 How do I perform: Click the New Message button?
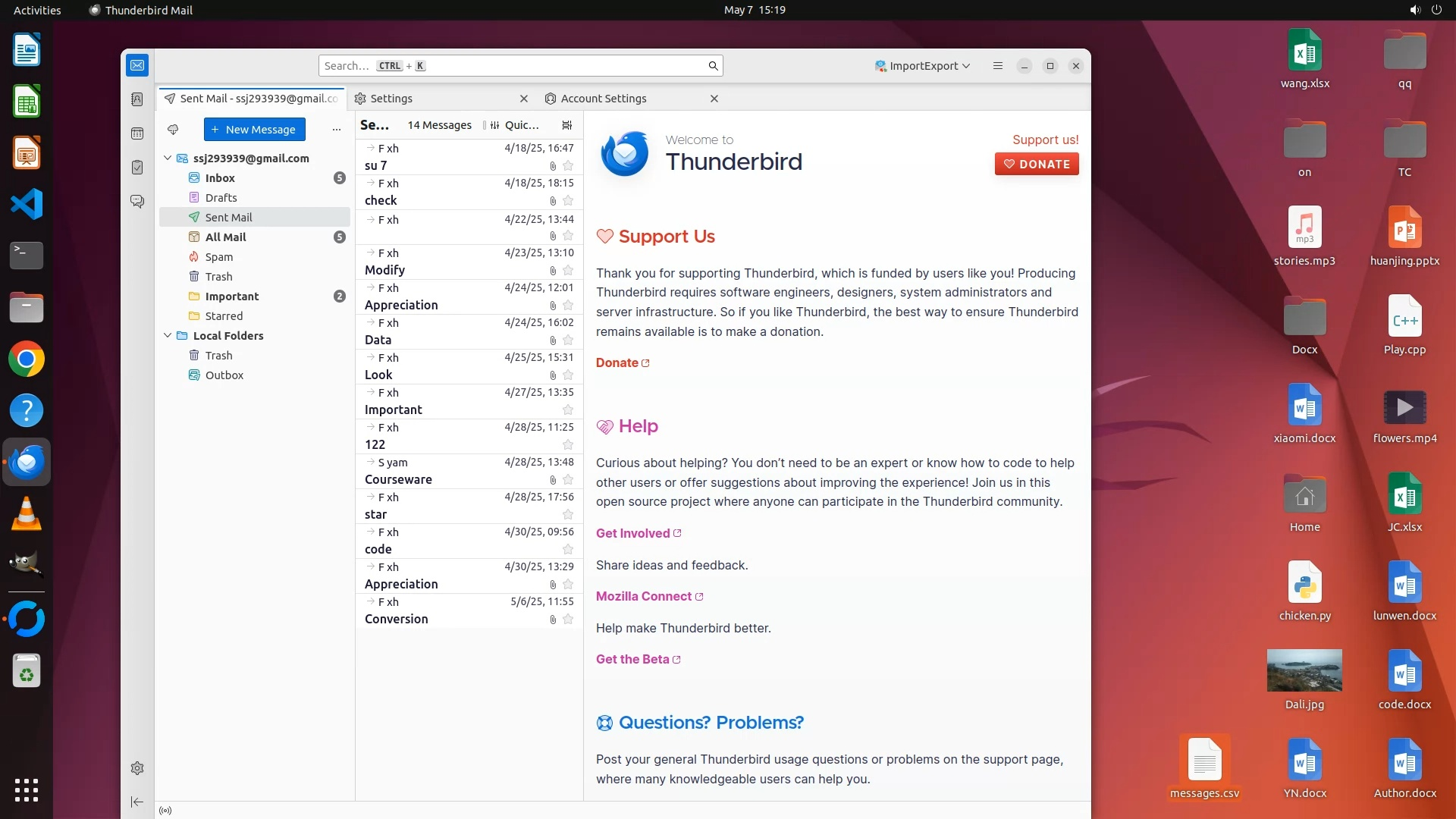tap(254, 130)
